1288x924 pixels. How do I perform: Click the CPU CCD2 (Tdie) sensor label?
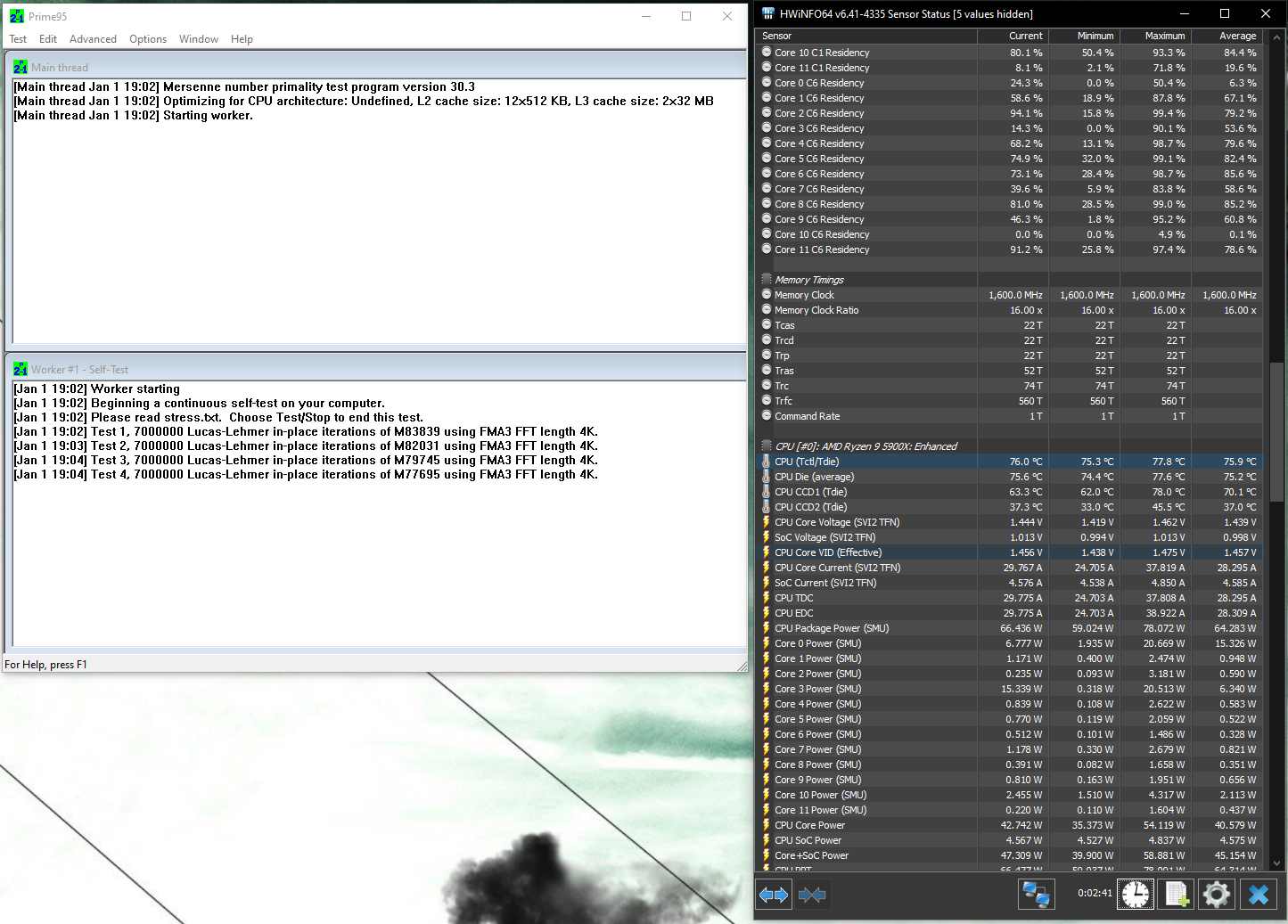click(810, 507)
